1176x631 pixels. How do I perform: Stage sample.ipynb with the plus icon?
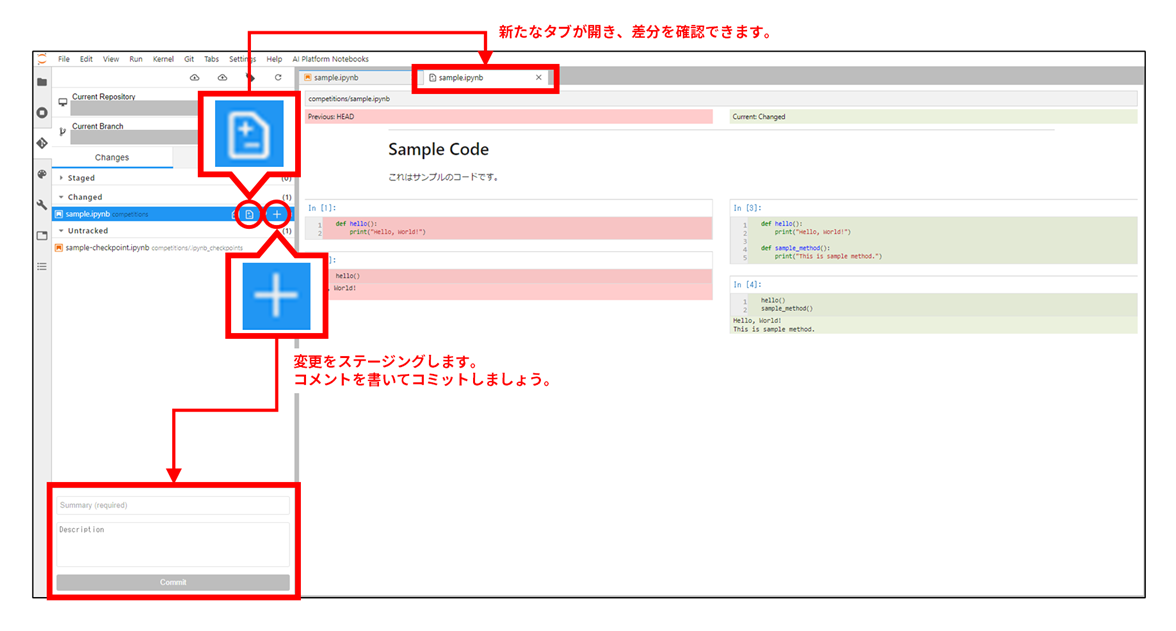(x=277, y=214)
